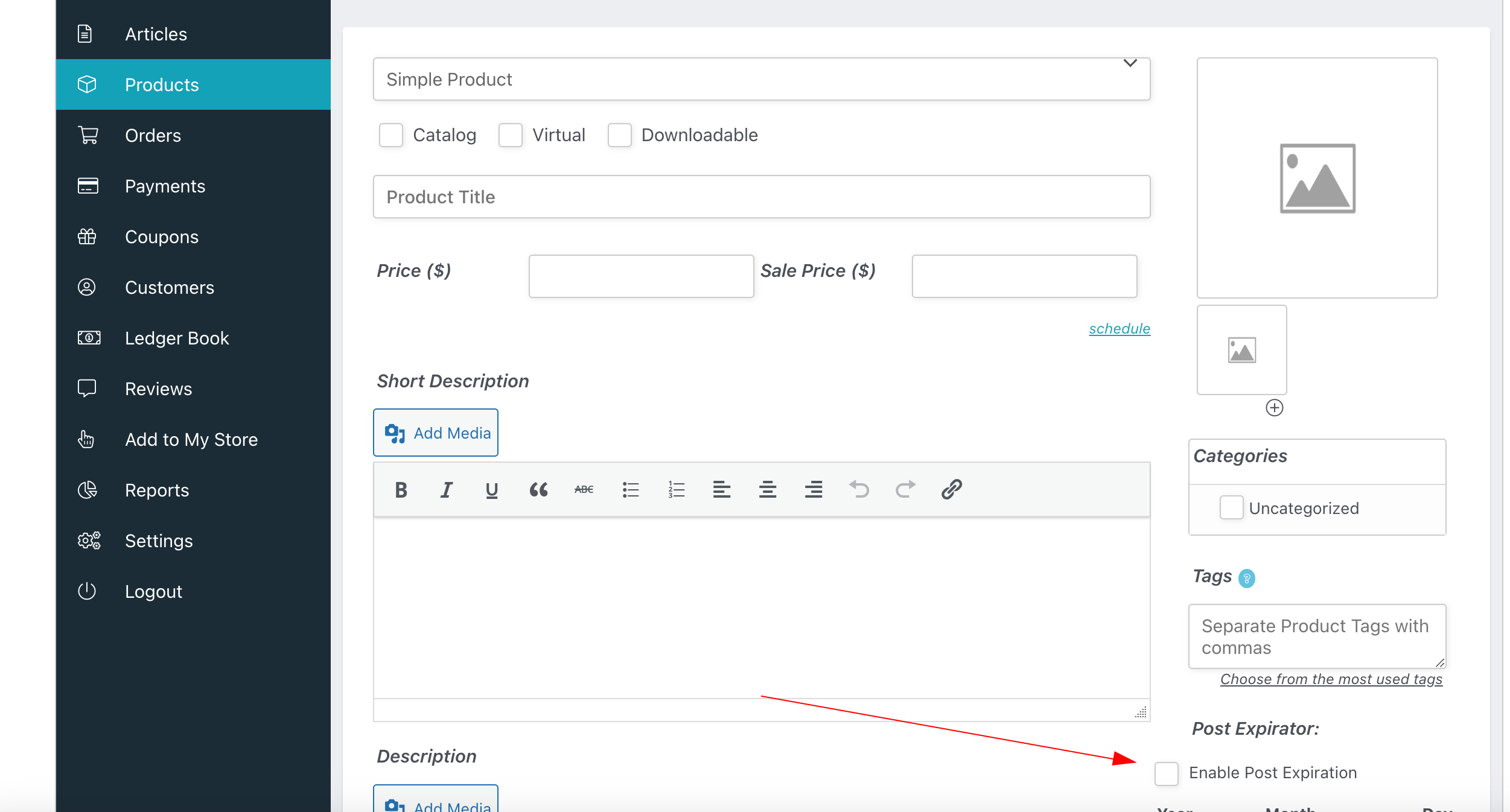Center-align the description text
The image size is (1510, 812).
(x=768, y=490)
